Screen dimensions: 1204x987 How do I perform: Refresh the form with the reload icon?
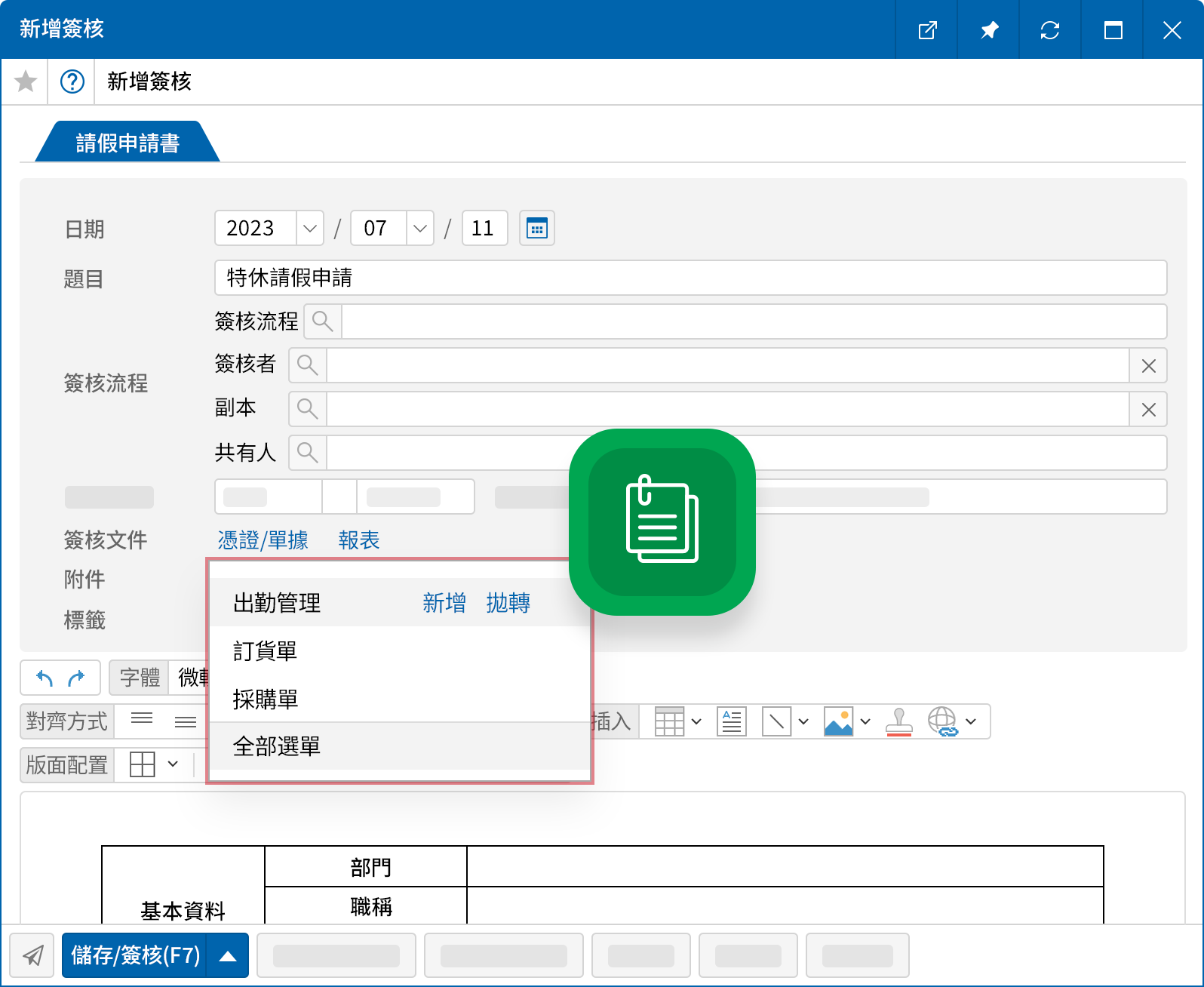(x=1050, y=30)
